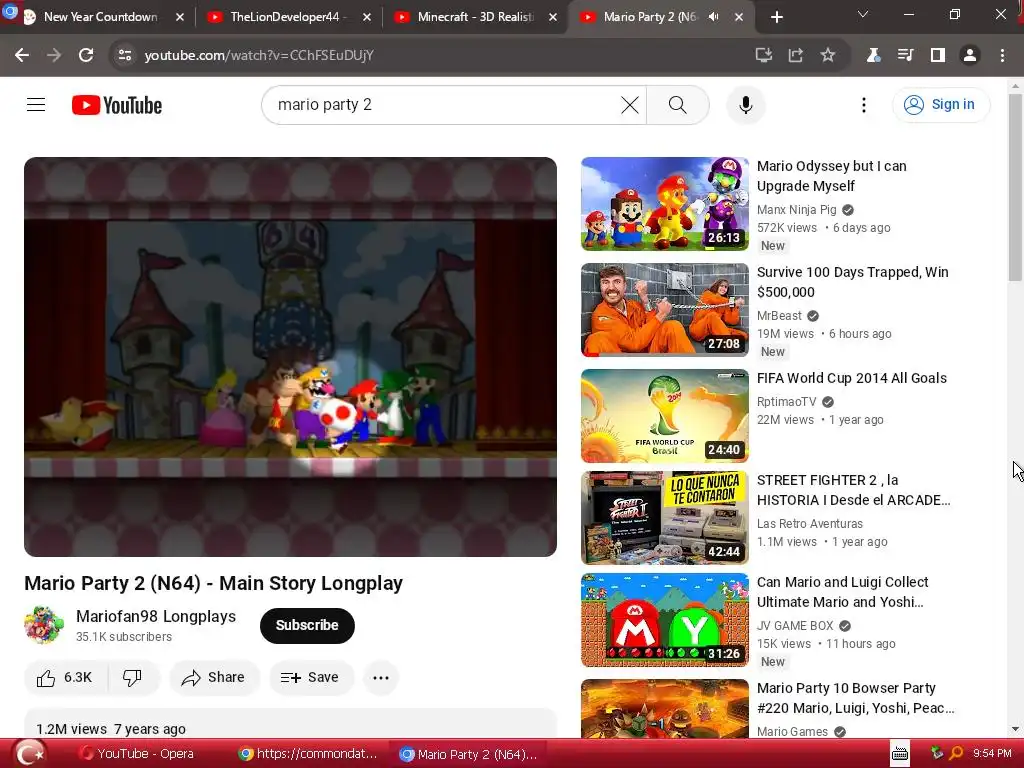
Task: Close the Minecraft tab
Action: point(552,18)
